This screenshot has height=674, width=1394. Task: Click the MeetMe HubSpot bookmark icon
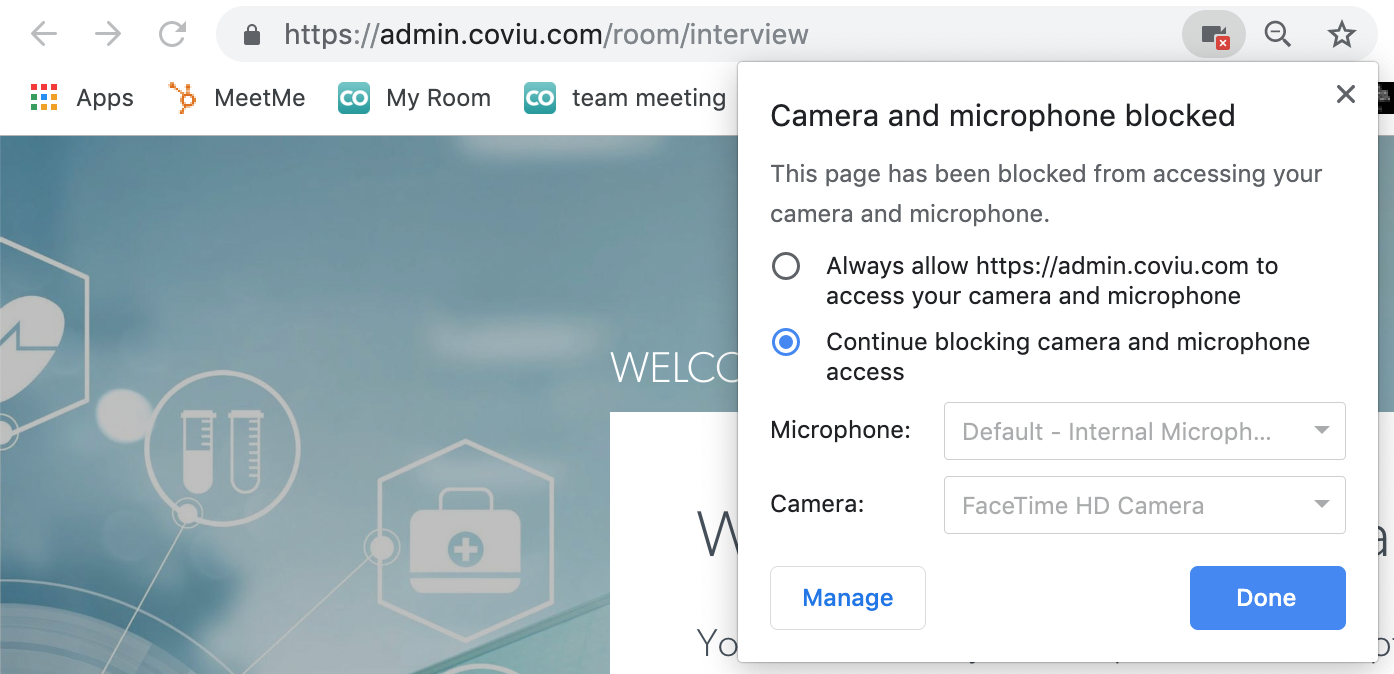coord(183,98)
